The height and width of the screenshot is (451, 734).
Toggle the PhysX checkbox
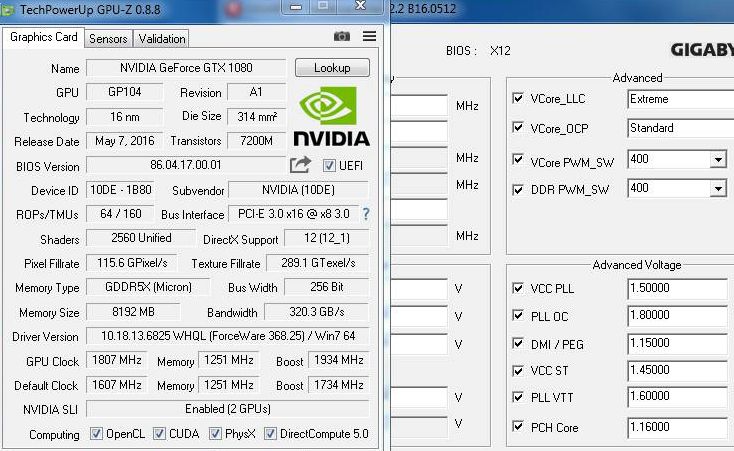tap(215, 434)
